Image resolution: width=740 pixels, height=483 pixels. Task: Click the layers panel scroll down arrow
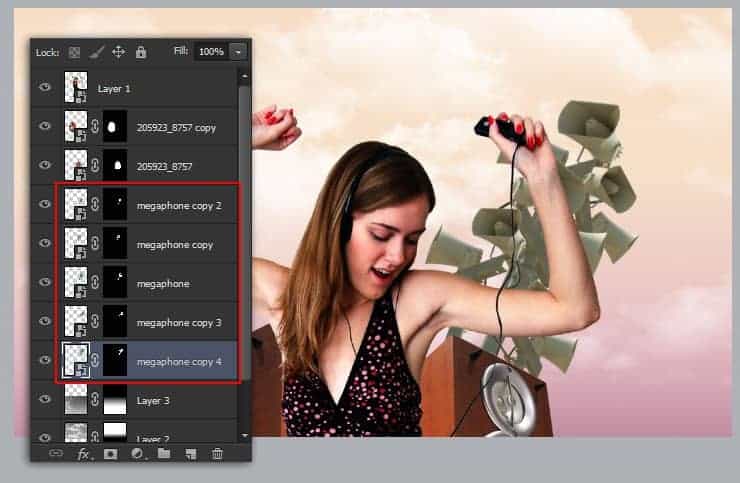(x=244, y=435)
